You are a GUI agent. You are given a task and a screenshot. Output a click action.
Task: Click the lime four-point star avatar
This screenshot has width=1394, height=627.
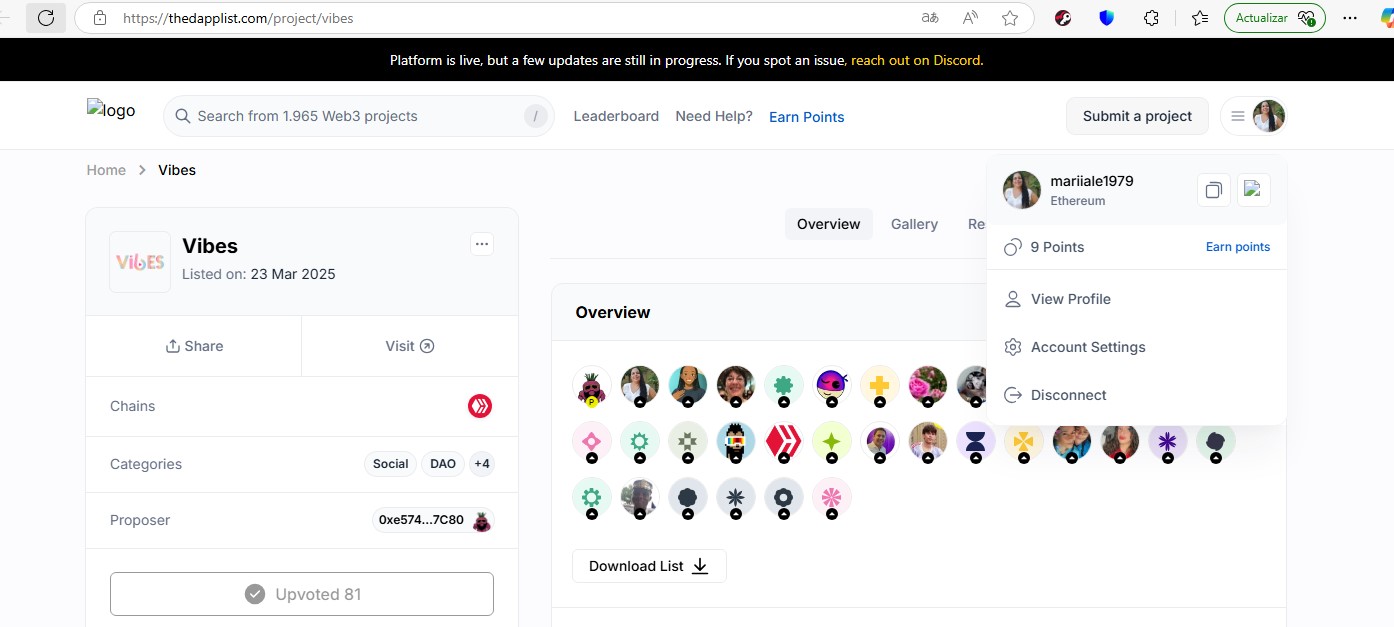(x=832, y=441)
